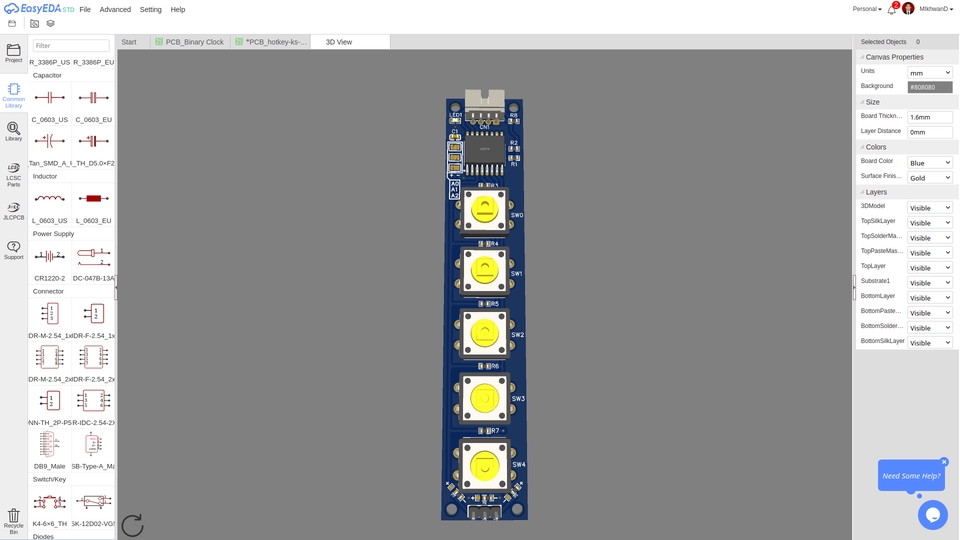Open the Advanced menu

[x=115, y=9]
